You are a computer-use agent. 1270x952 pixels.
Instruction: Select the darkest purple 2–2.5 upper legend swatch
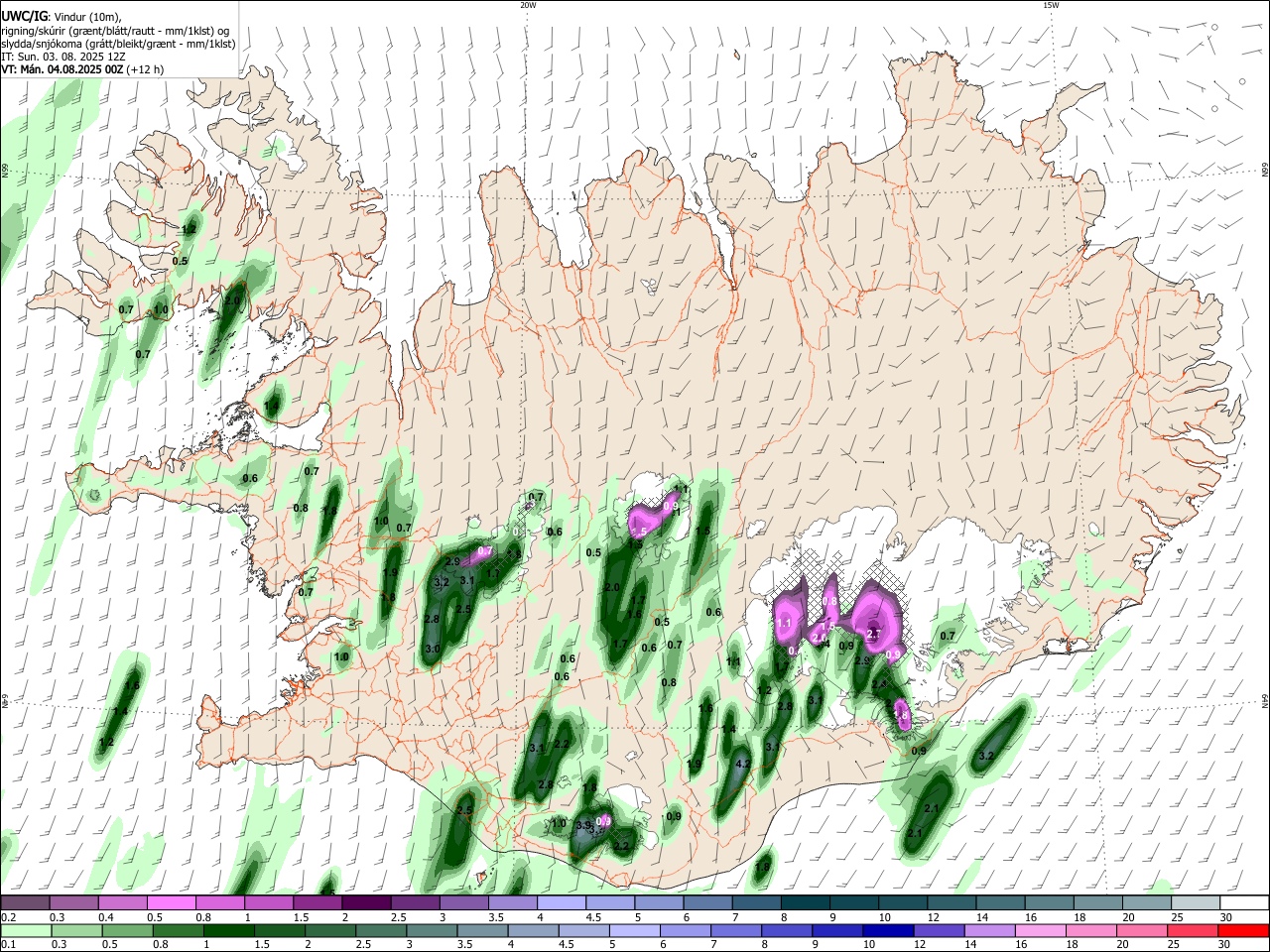365,903
